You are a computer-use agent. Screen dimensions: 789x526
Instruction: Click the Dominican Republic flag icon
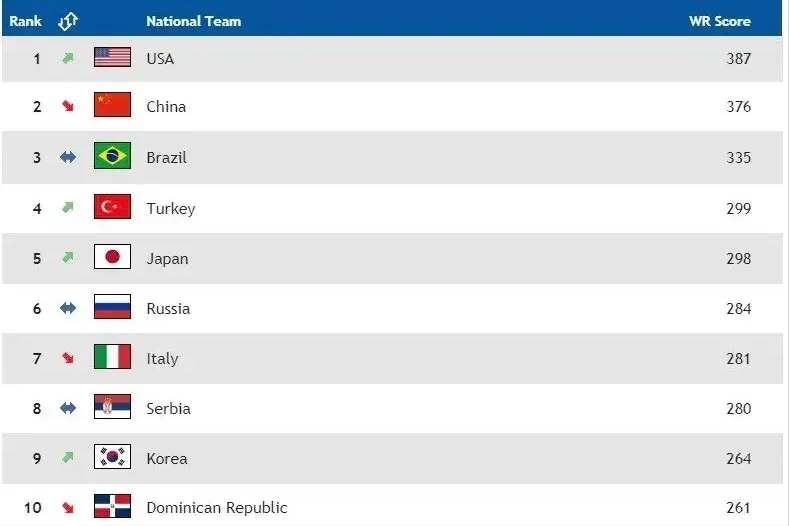coord(112,507)
